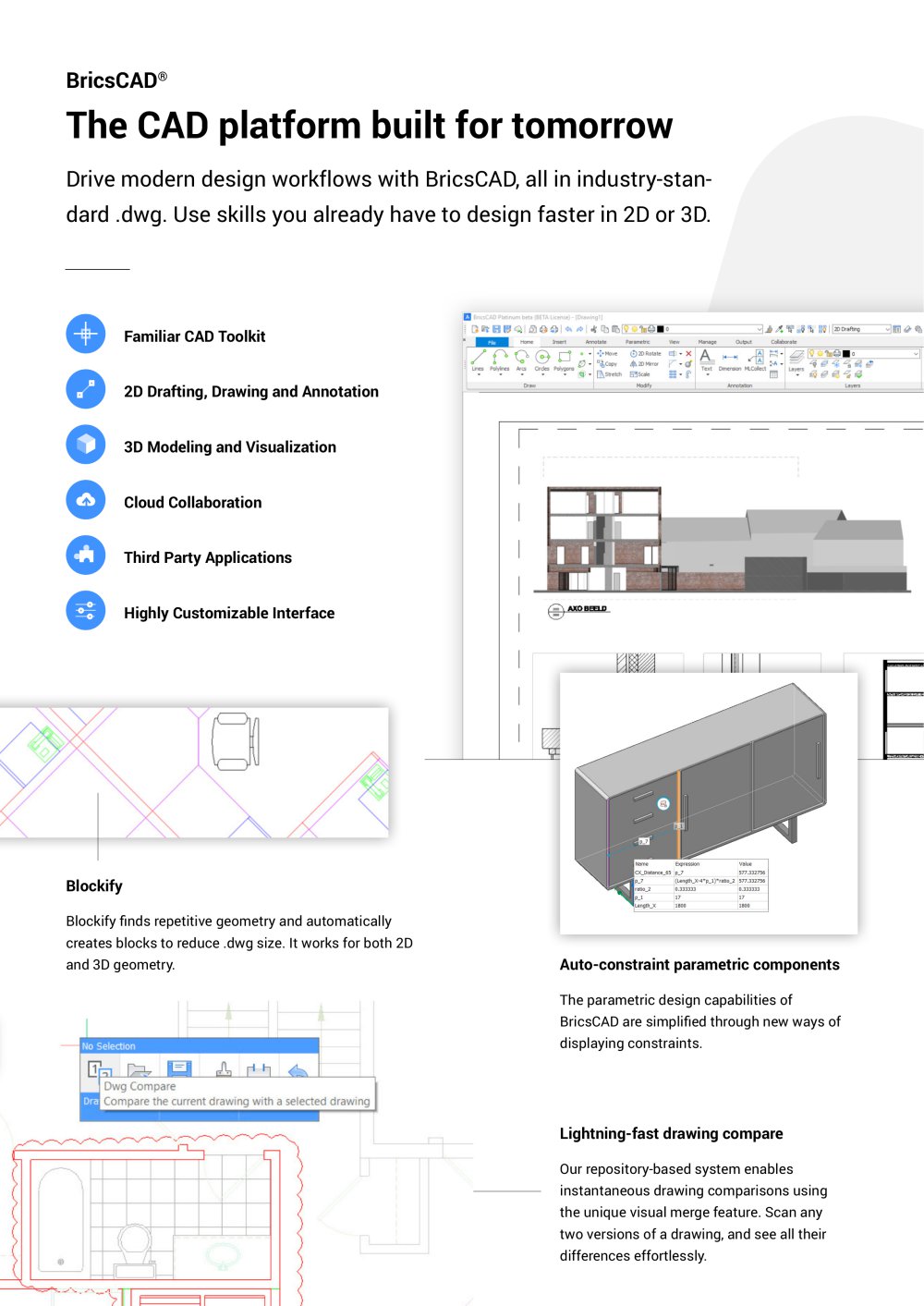Click the No Selection Quad title bar

click(200, 1045)
